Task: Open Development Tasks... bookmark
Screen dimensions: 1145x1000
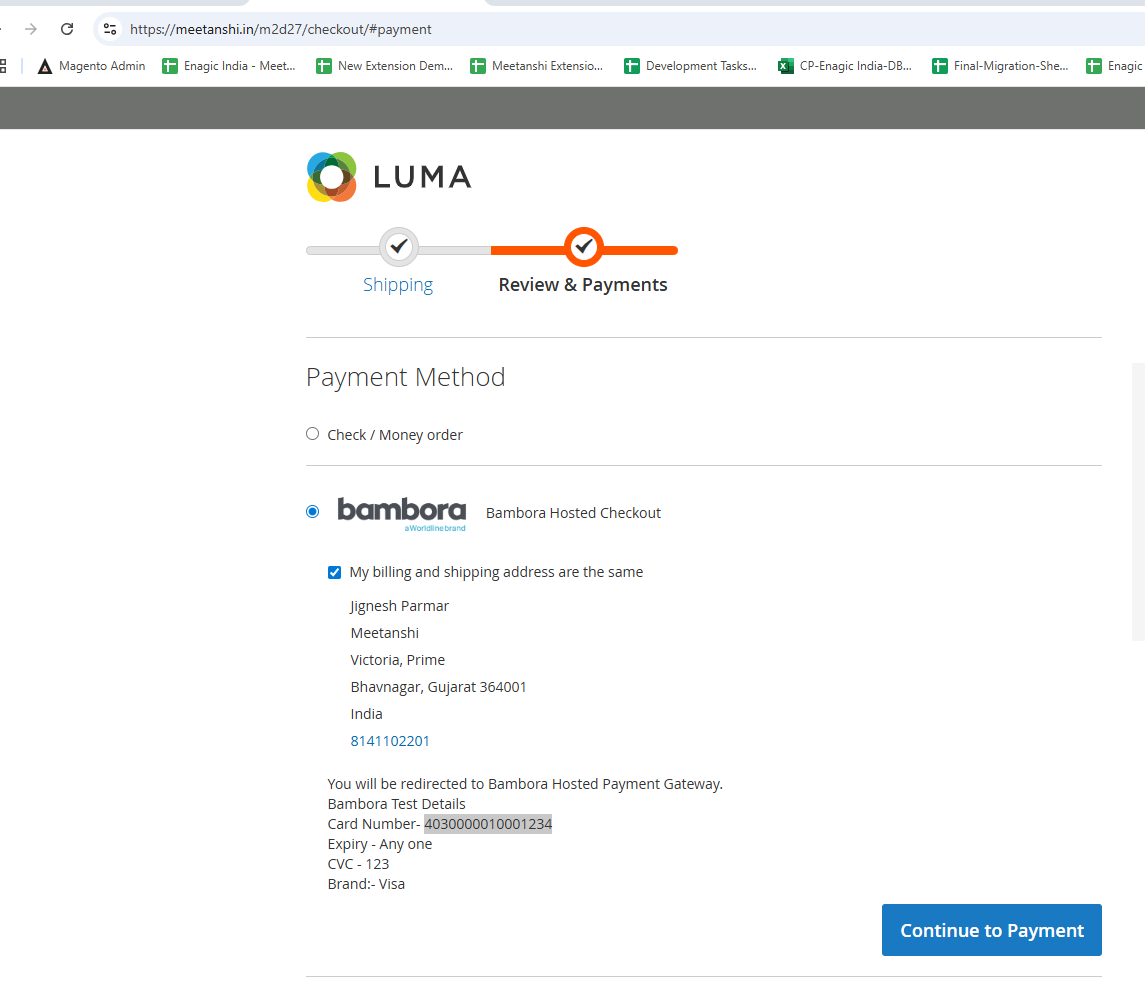Action: click(x=691, y=66)
